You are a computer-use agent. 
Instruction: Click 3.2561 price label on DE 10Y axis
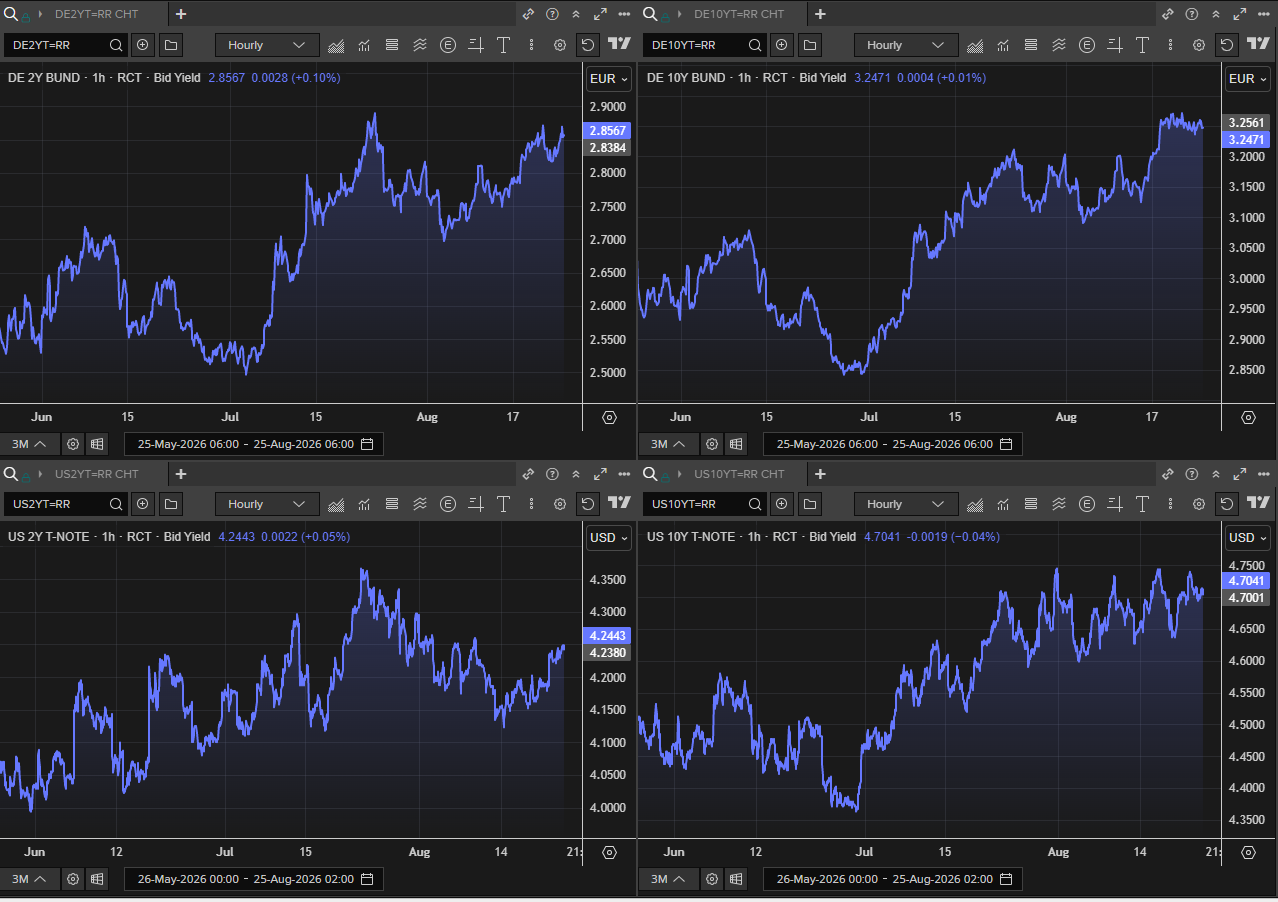1247,123
